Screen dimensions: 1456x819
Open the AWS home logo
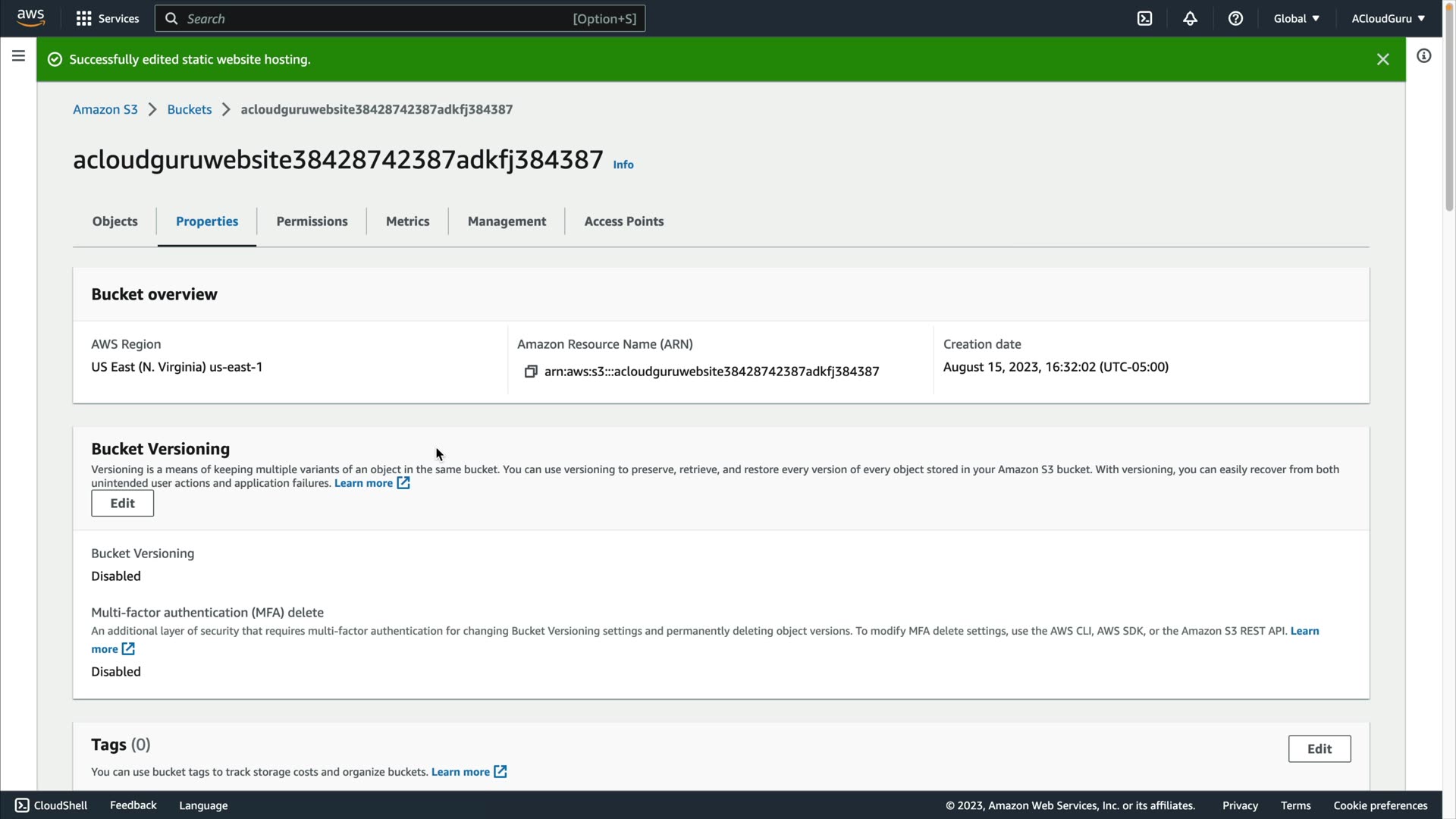tap(30, 18)
